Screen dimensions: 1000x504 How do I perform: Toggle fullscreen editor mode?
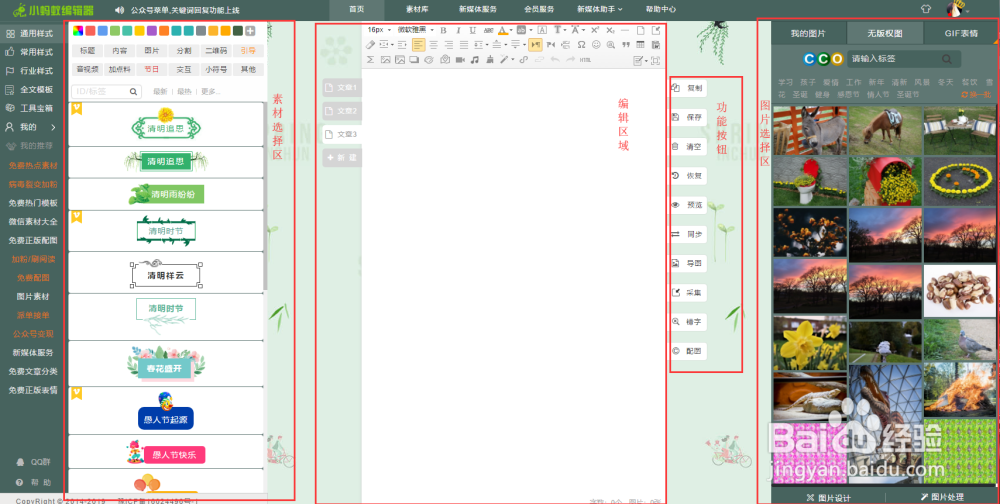(656, 60)
